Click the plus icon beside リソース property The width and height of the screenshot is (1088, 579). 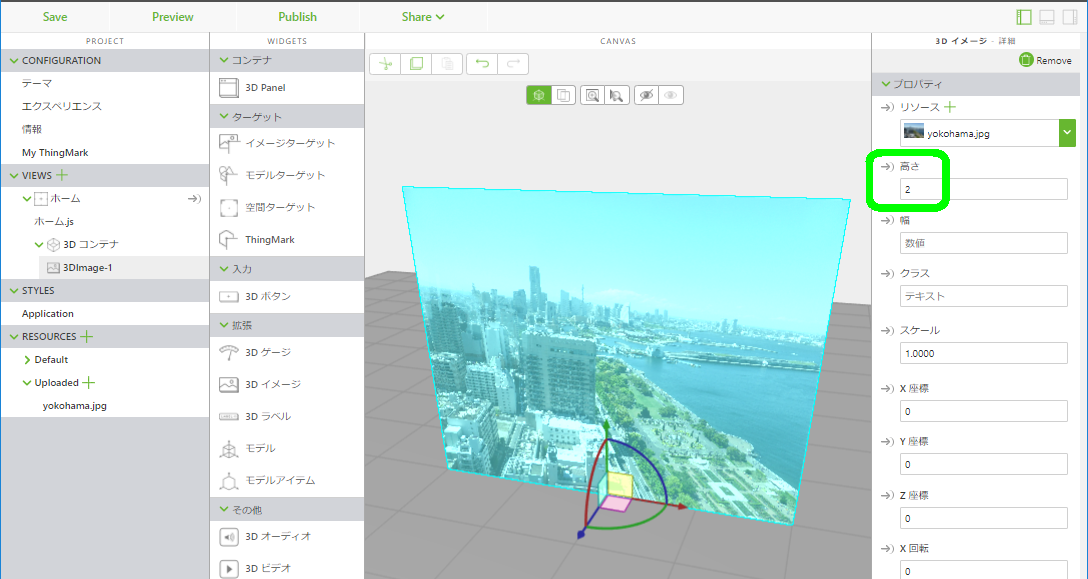[950, 107]
